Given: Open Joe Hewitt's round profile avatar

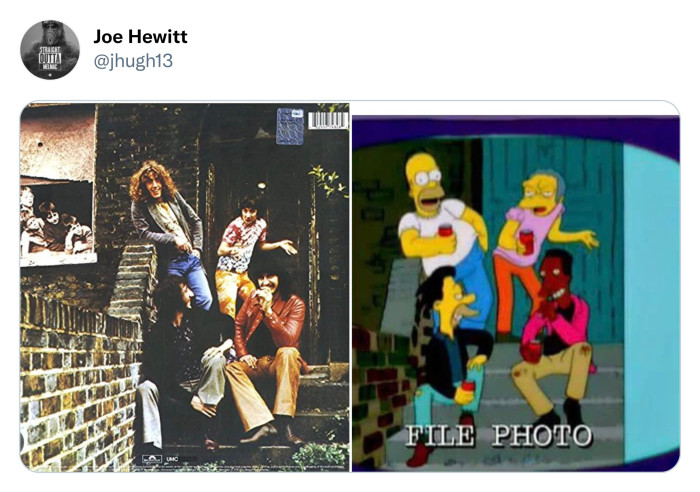Looking at the screenshot, I should (x=50, y=50).
